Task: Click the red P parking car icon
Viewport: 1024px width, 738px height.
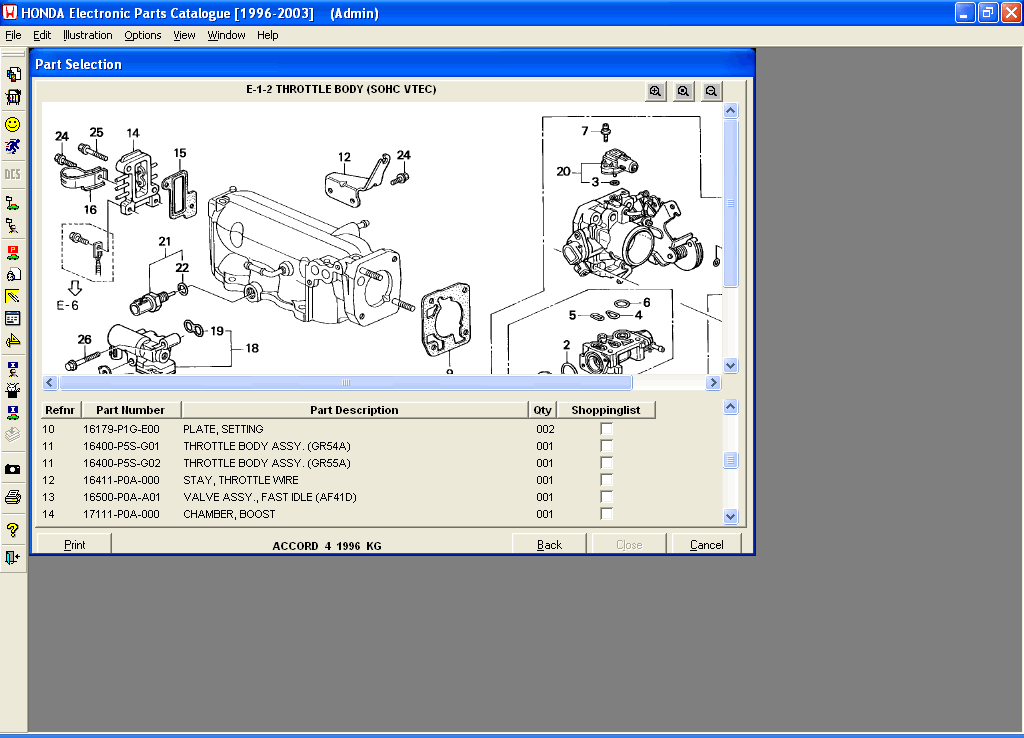Action: point(13,252)
